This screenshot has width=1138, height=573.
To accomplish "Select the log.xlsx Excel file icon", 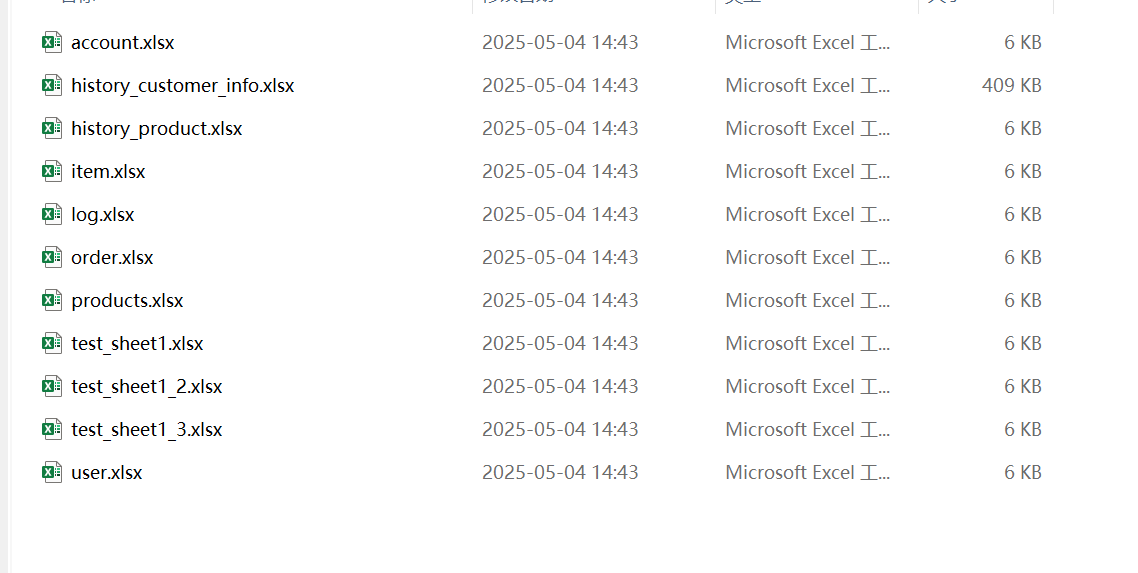I will pos(52,214).
